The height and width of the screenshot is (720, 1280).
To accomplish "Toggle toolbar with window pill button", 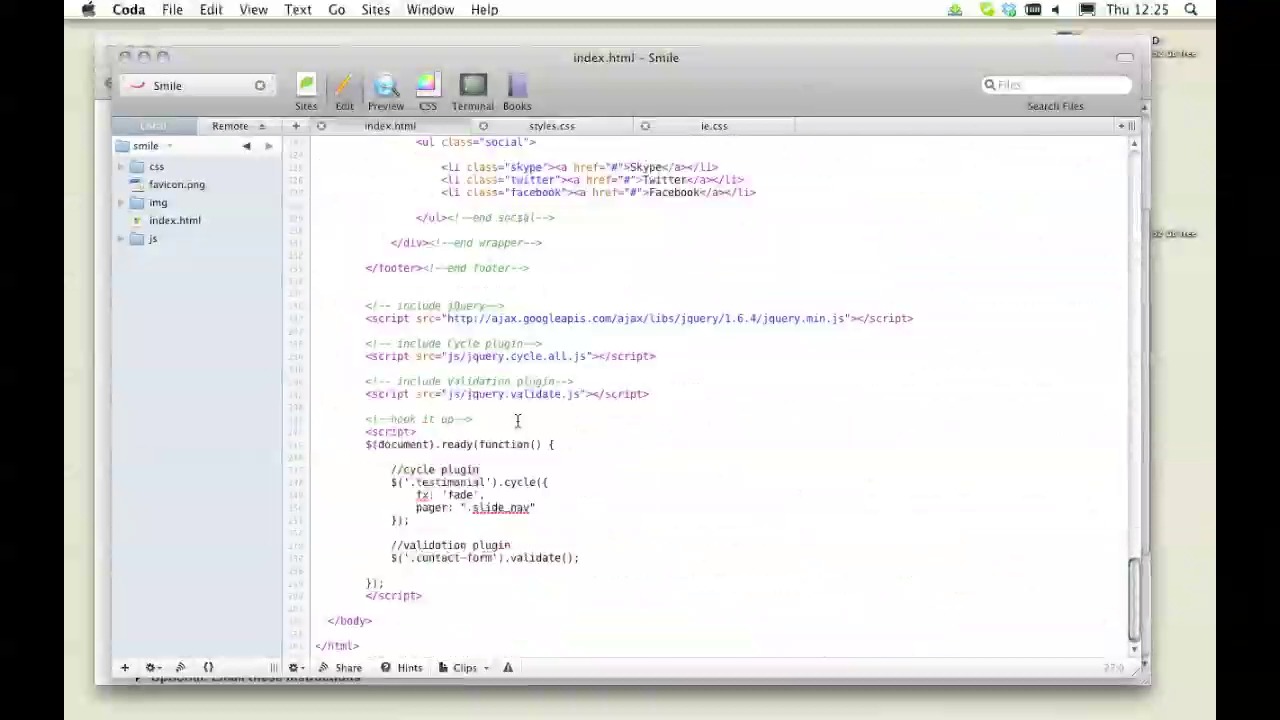I will (x=1125, y=57).
